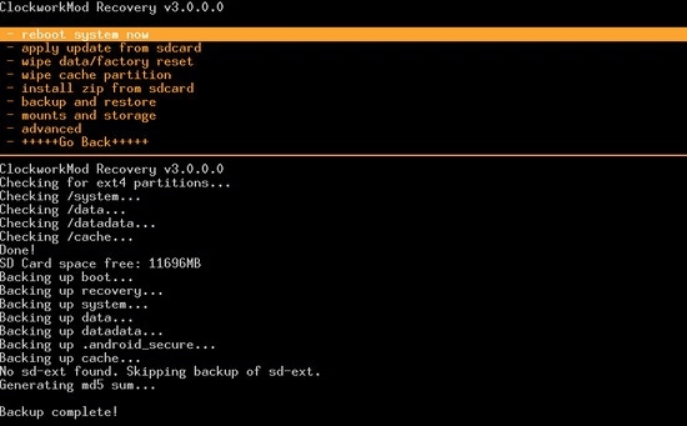The height and width of the screenshot is (427, 687).
Task: Choose apply update from sdcard
Action: coord(110,48)
